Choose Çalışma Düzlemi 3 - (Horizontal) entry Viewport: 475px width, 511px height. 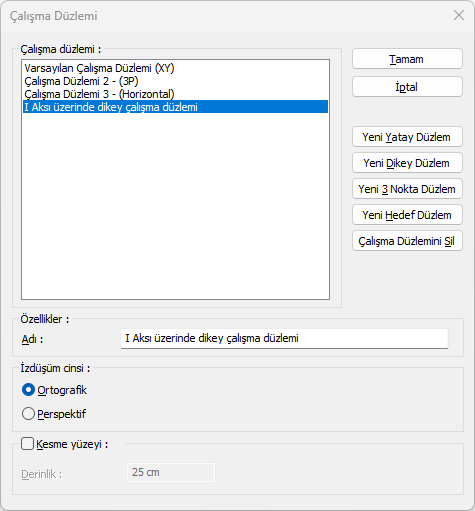tap(99, 94)
